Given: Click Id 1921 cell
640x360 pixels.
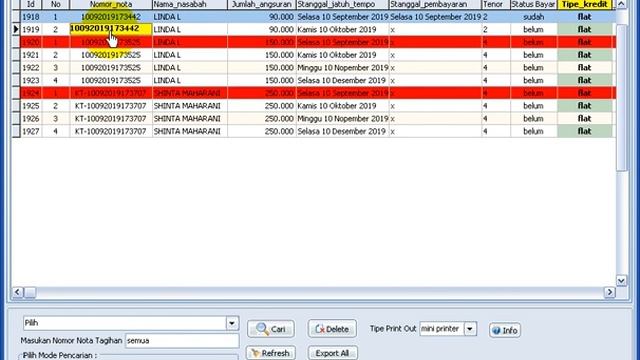Looking at the screenshot, I should point(31,55).
